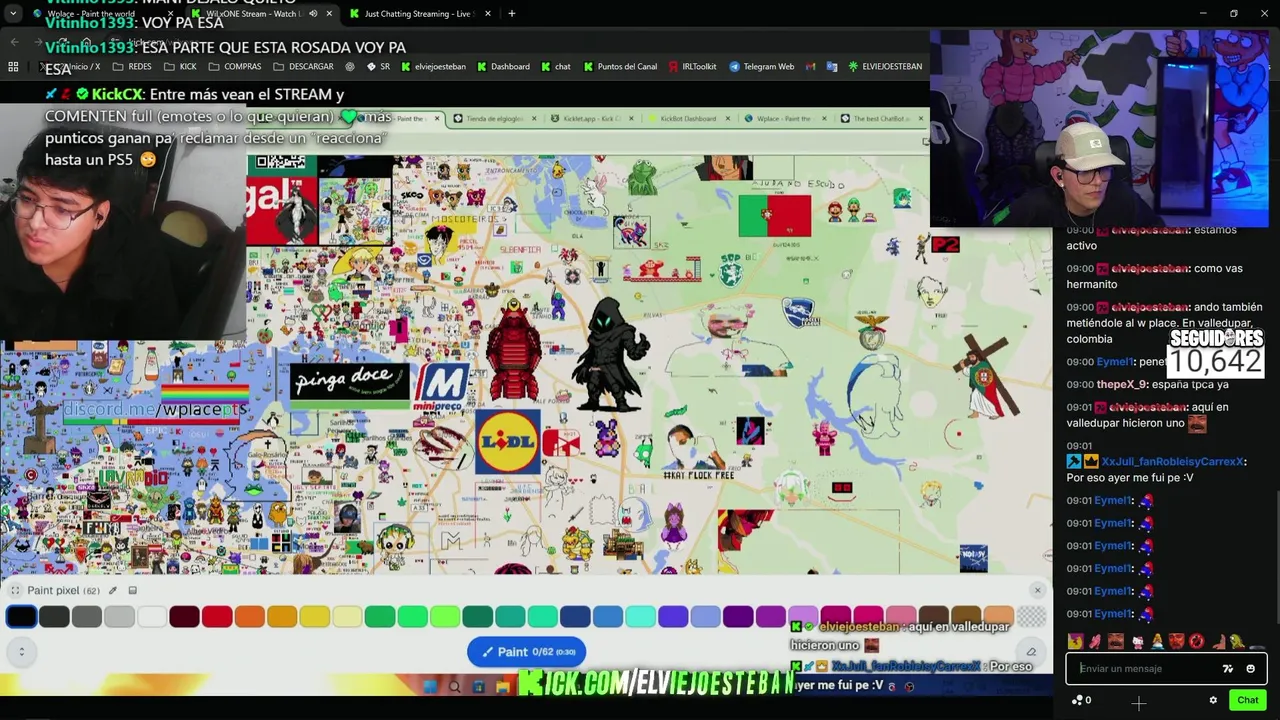Click the green Chat send button
This screenshot has width=1280, height=720.
(1247, 700)
